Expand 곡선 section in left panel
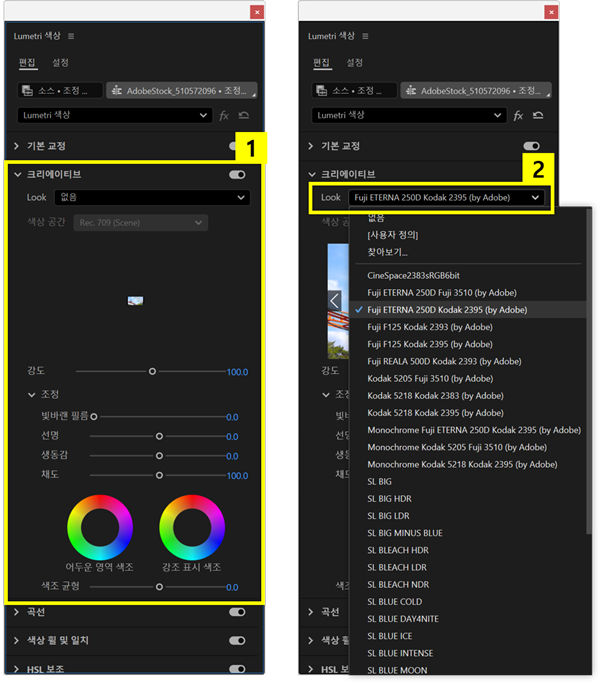The width and height of the screenshot is (600, 684). coord(17,612)
